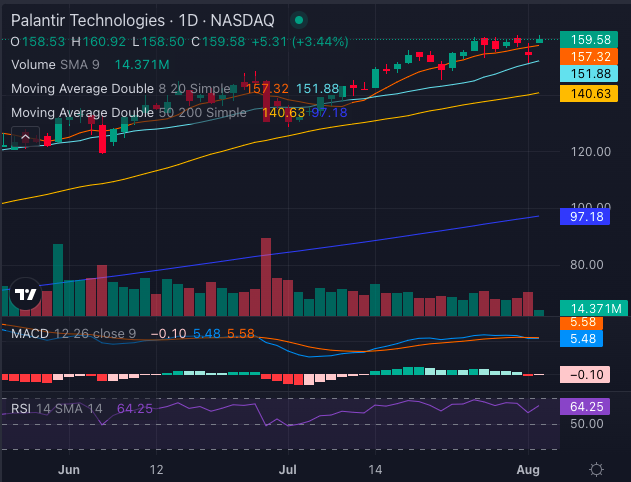Click the yellow 140.63 axis label
The image size is (631, 482).
tap(589, 94)
